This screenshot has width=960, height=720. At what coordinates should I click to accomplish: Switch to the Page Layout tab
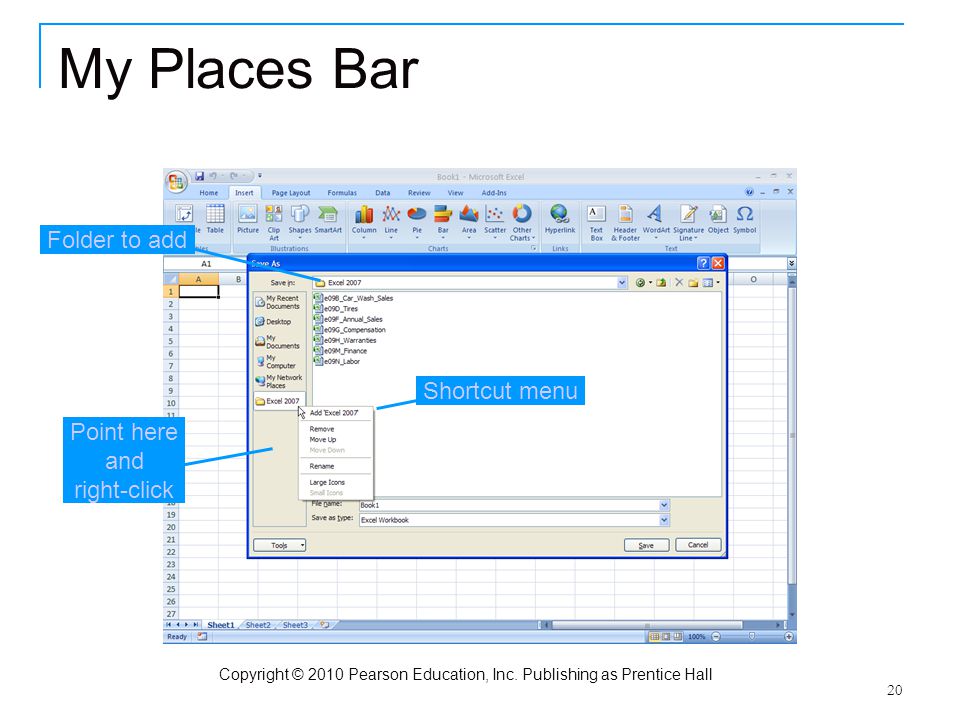click(x=291, y=192)
